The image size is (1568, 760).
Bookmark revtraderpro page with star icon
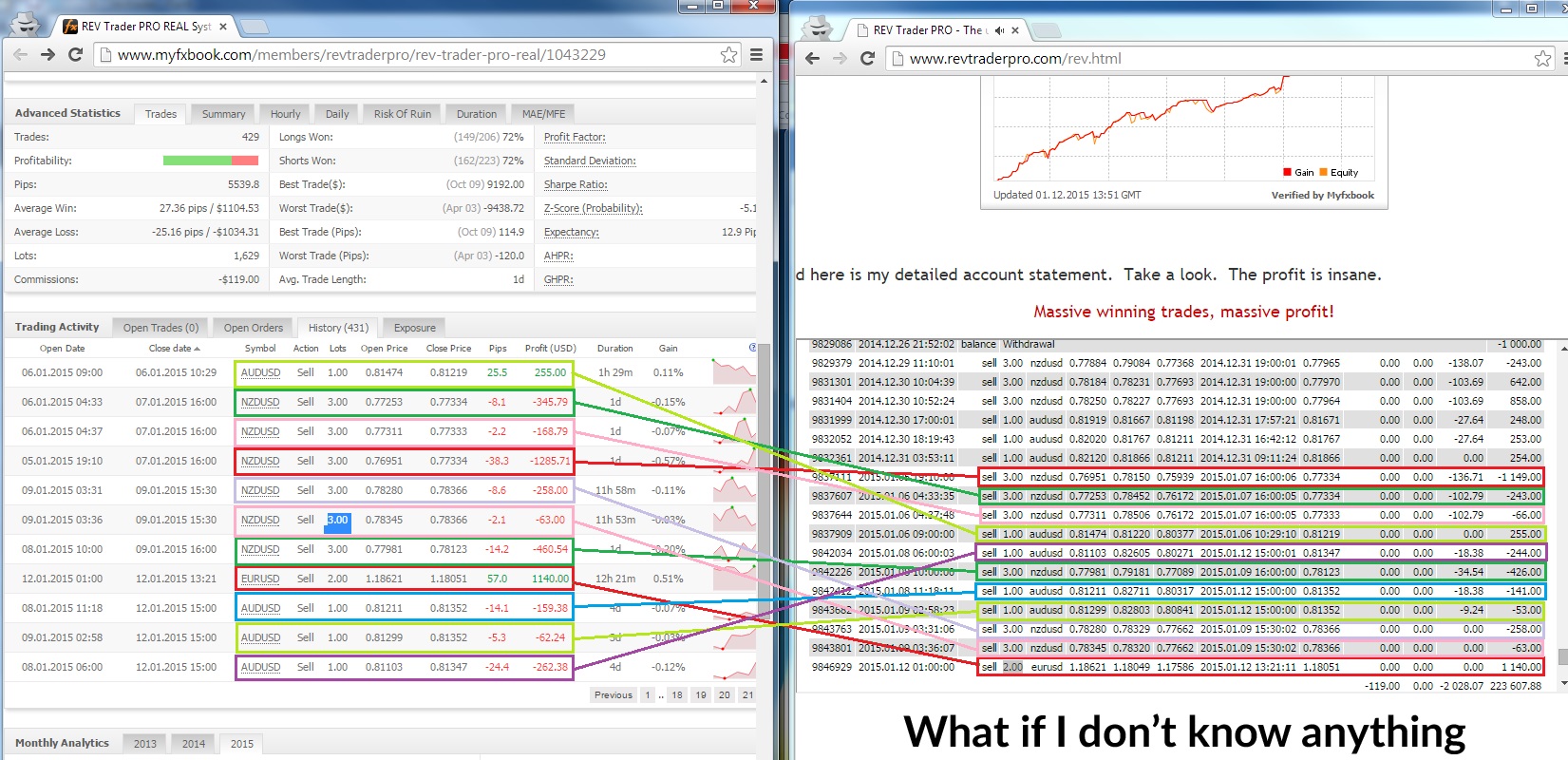point(1543,58)
